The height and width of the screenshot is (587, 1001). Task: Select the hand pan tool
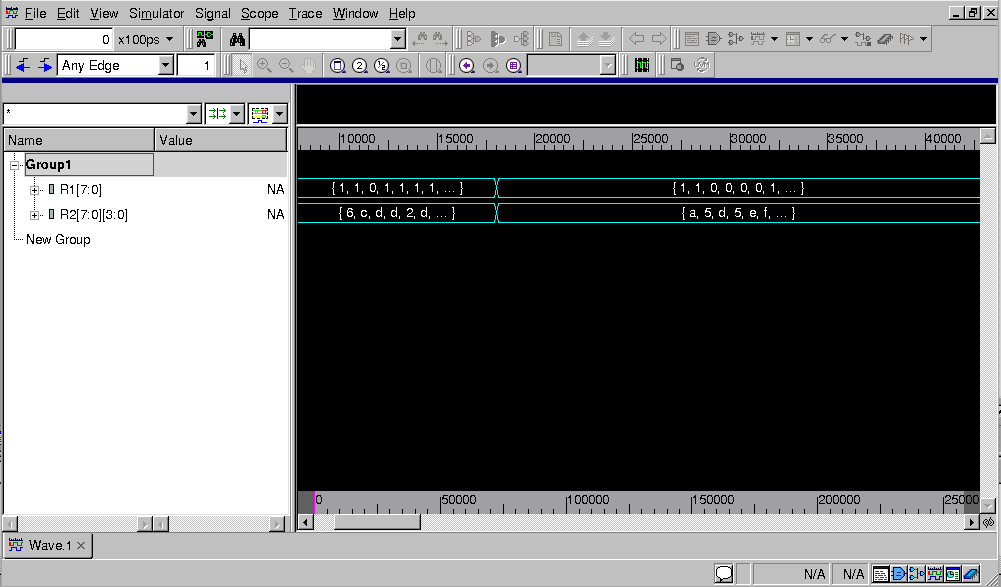pos(308,65)
